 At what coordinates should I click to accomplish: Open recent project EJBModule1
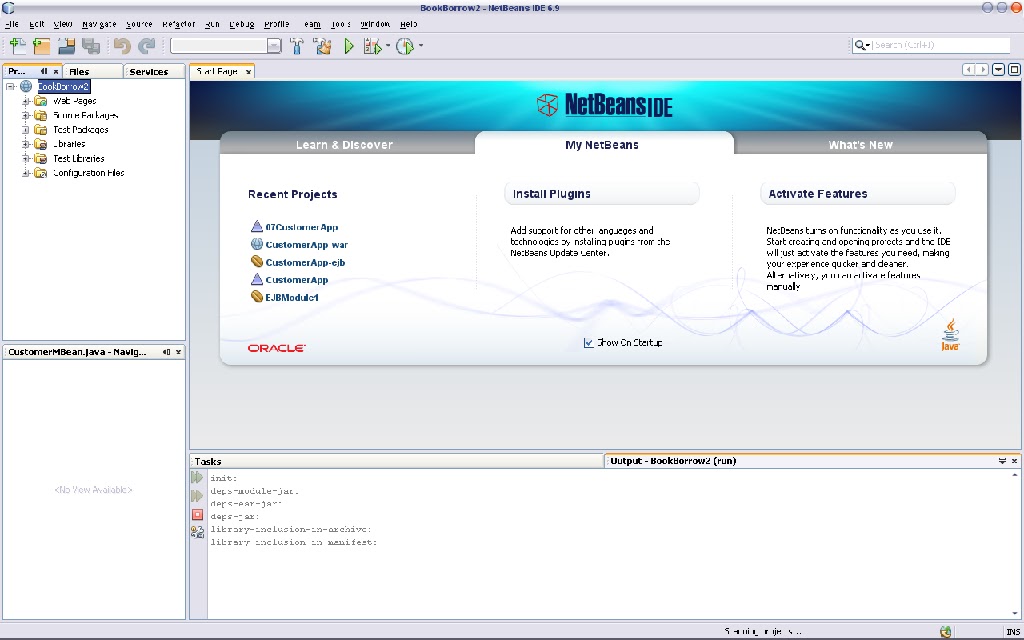(x=292, y=297)
